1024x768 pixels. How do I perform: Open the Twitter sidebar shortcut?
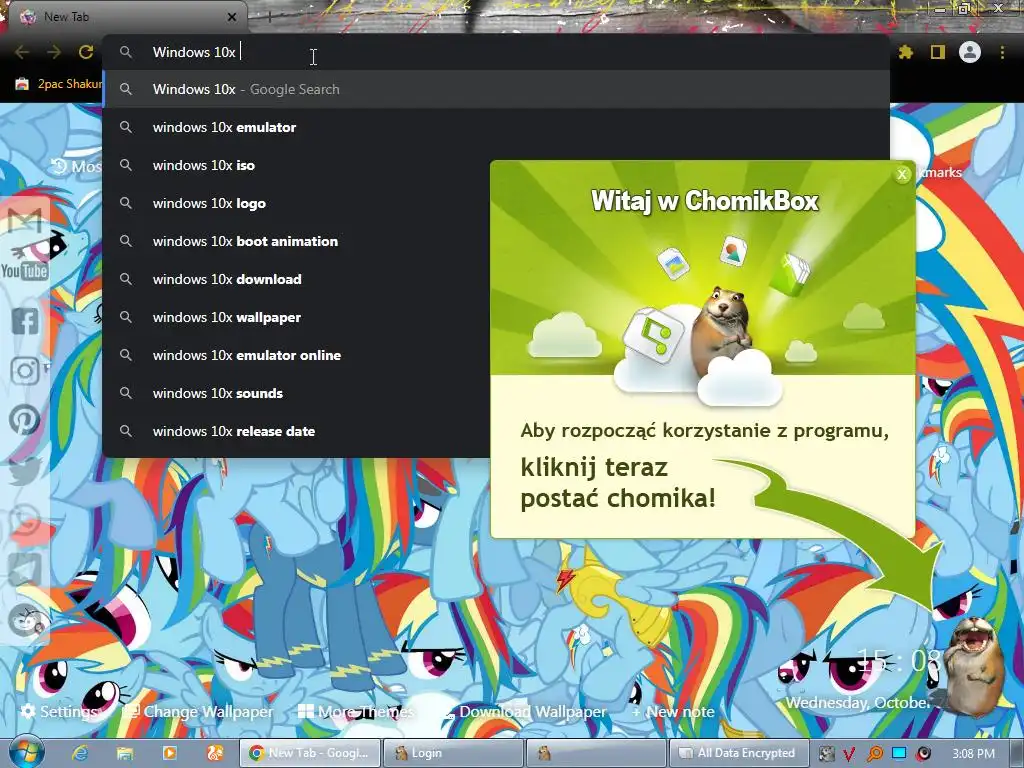tap(25, 470)
